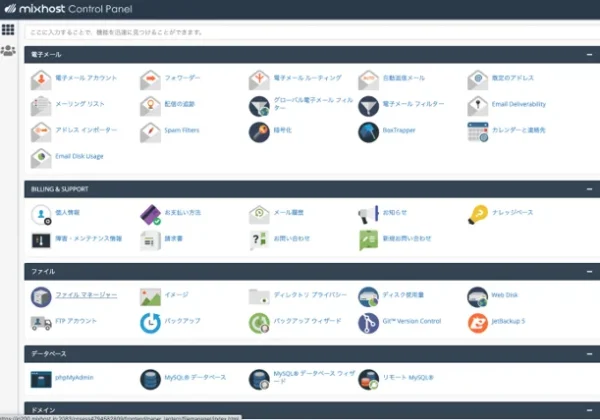600x420 pixels.
Task: Click the phpMyAdmin icon
Action: click(41, 379)
